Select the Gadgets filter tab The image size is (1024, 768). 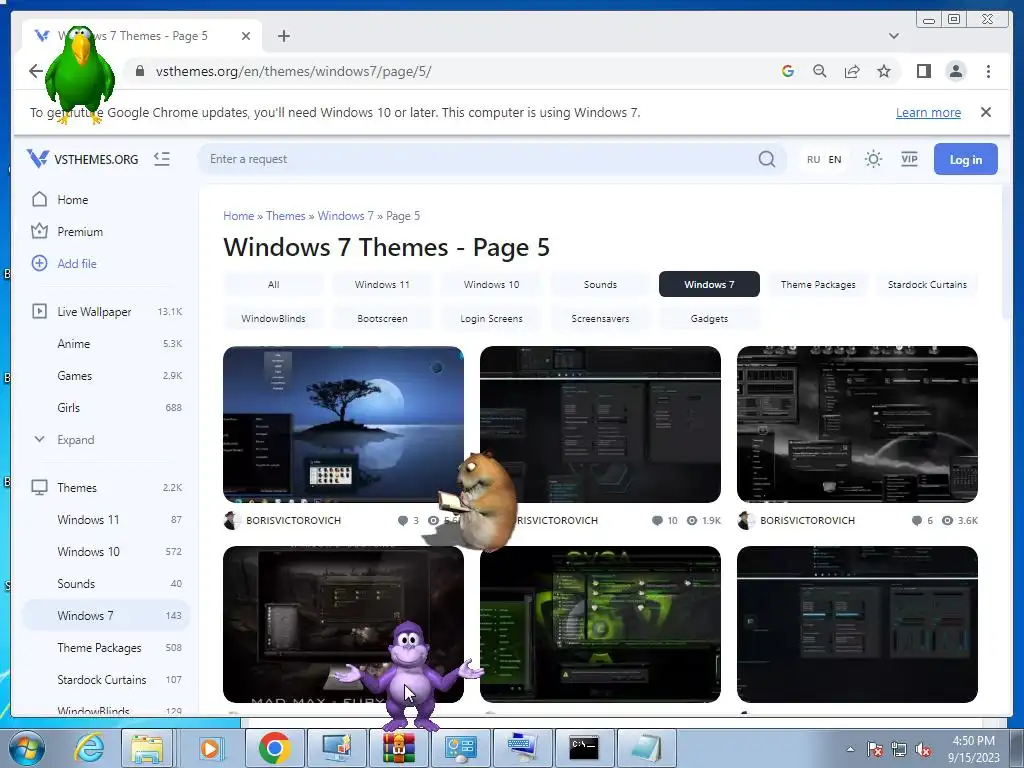point(709,318)
